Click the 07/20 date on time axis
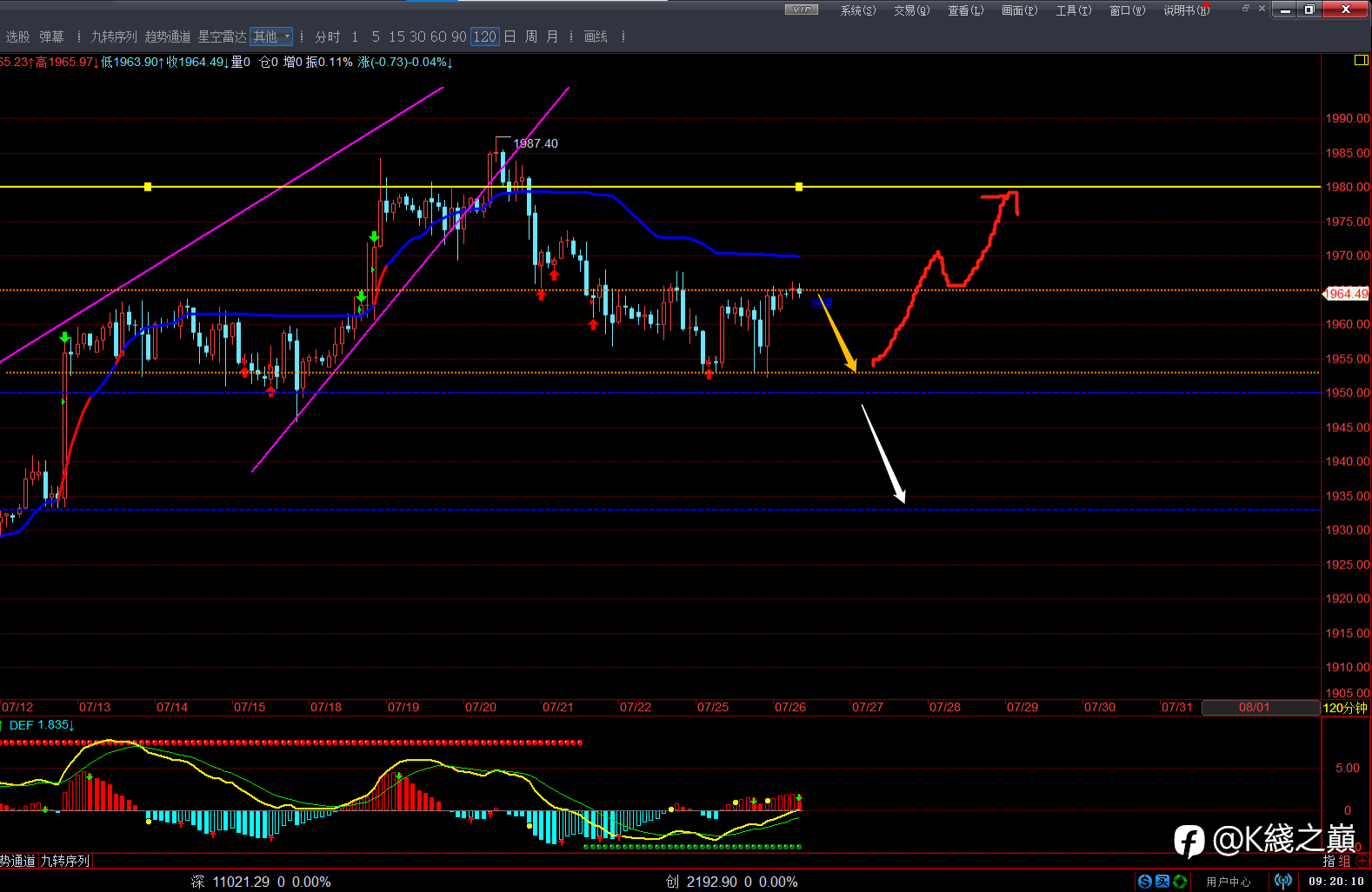 pyautogui.click(x=481, y=708)
